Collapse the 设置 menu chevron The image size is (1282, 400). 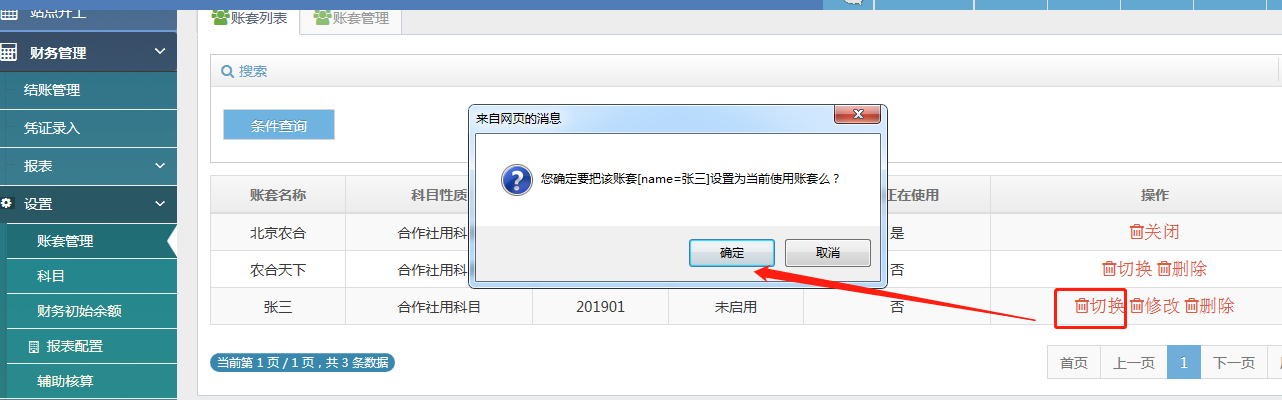click(160, 204)
